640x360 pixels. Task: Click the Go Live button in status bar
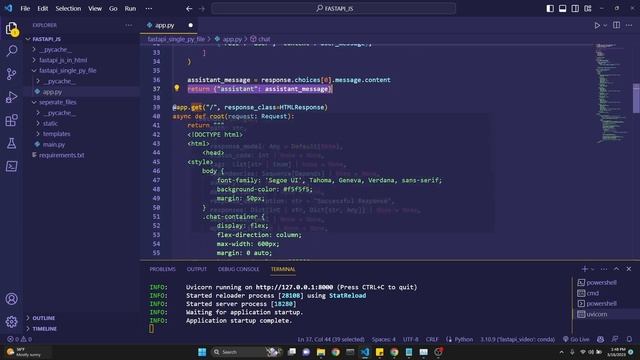[x=576, y=339]
